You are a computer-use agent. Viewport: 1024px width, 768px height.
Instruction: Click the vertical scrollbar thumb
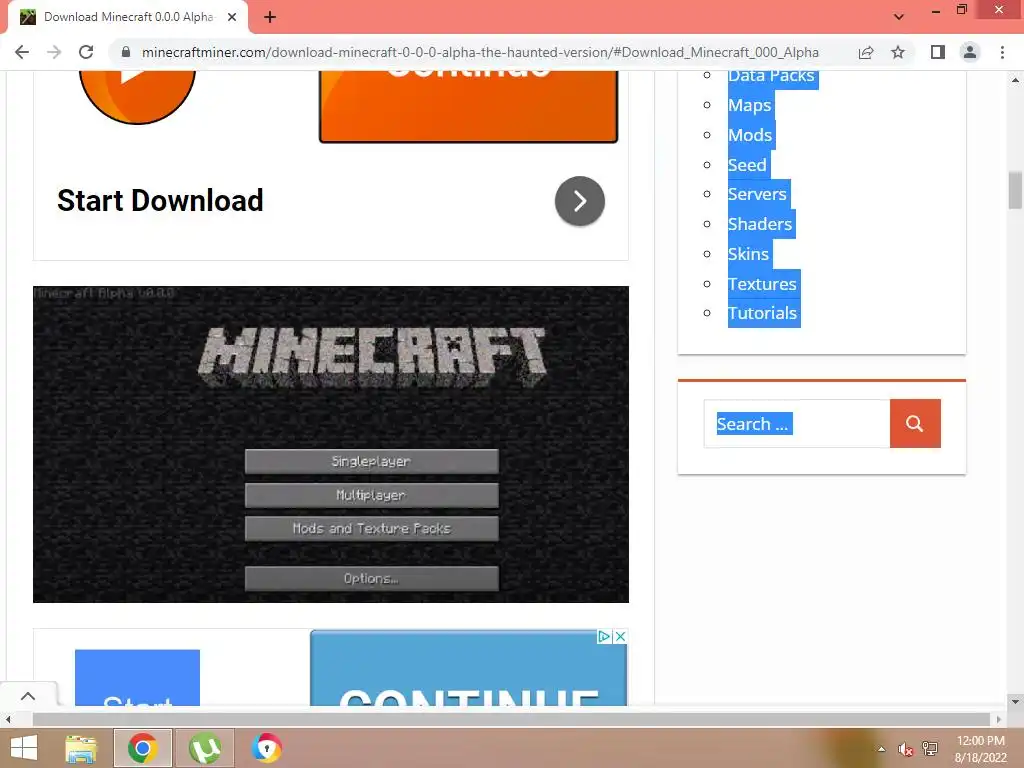coord(1015,190)
